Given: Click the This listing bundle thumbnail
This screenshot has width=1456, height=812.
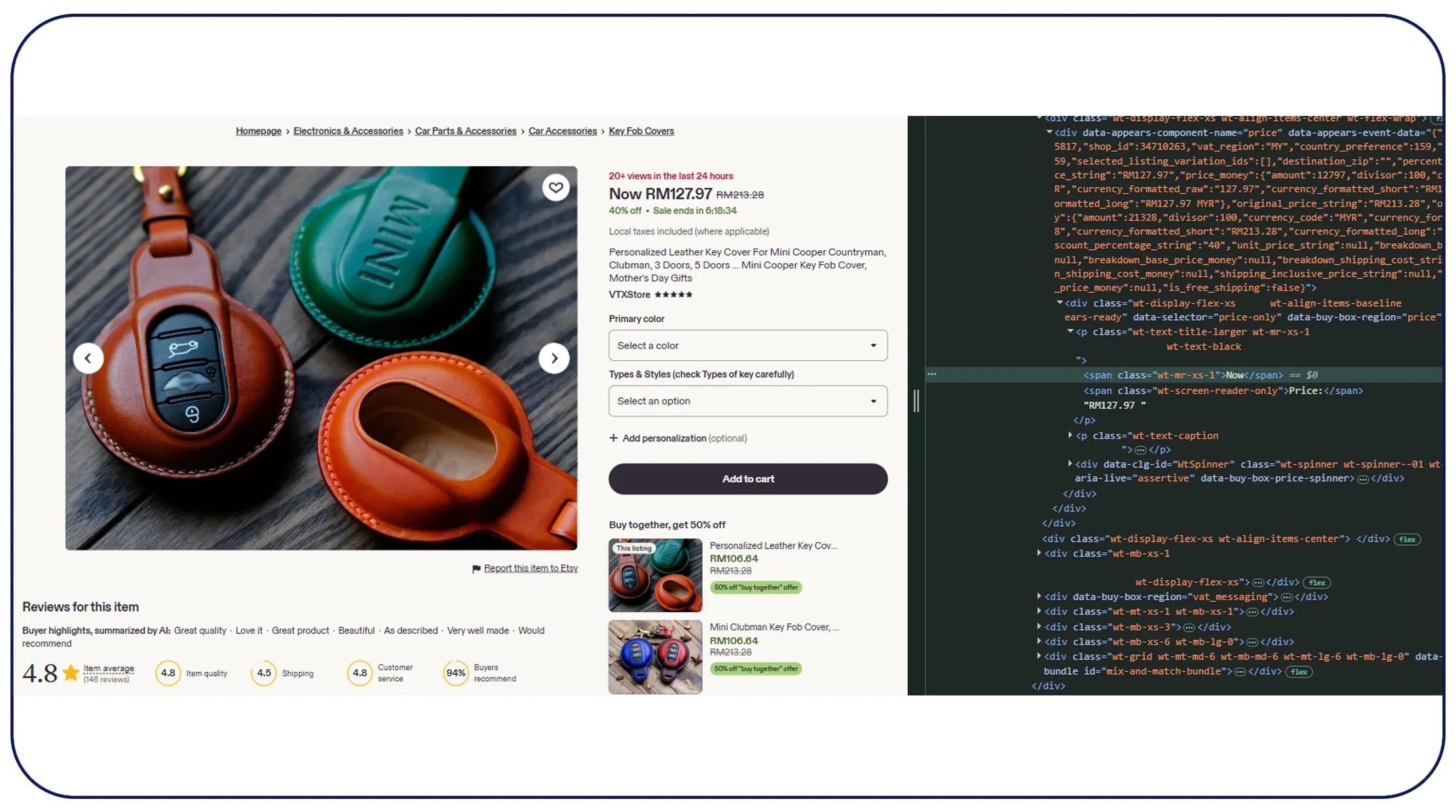Looking at the screenshot, I should (x=655, y=576).
